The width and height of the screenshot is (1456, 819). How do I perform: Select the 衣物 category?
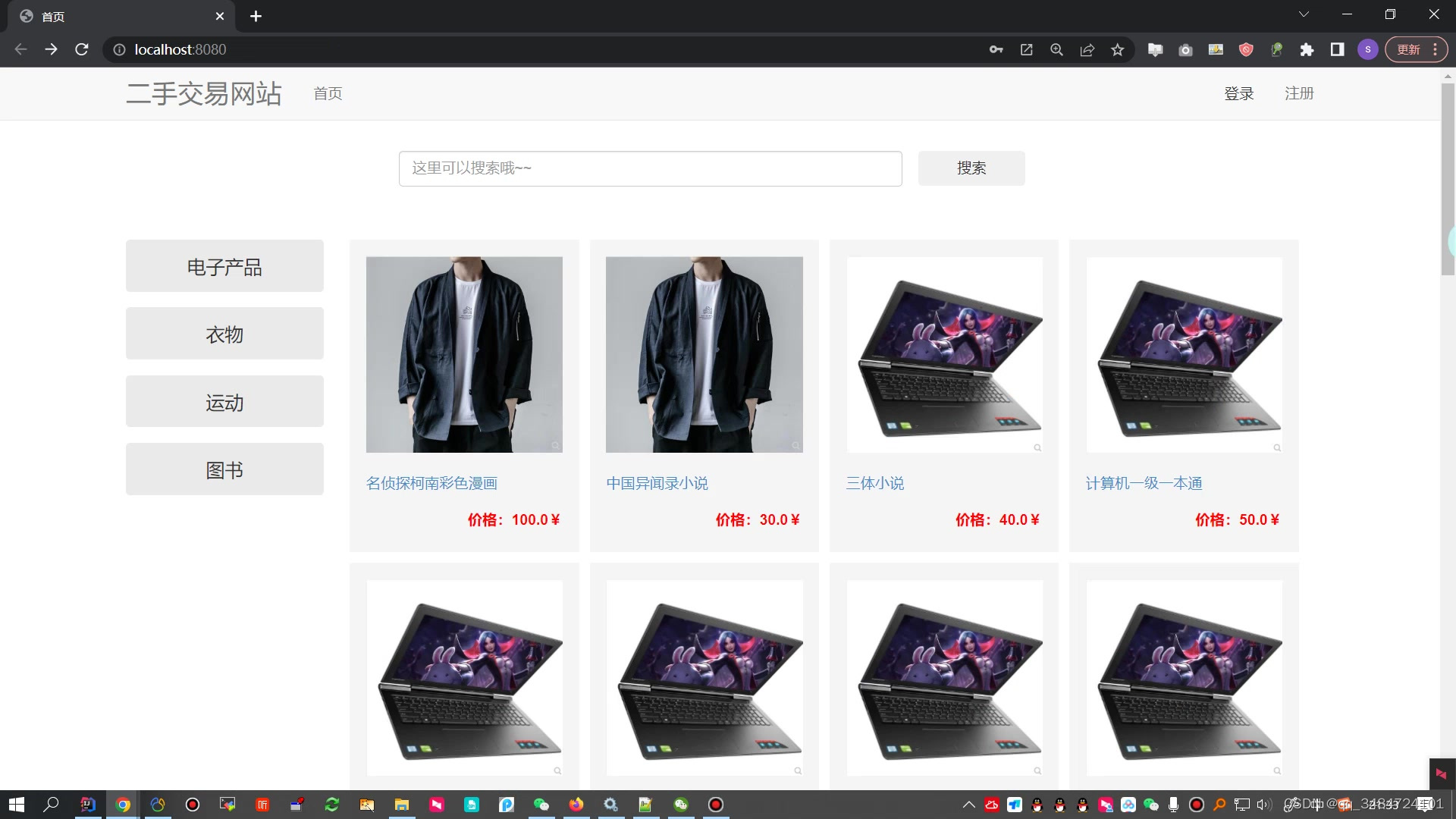pyautogui.click(x=224, y=334)
